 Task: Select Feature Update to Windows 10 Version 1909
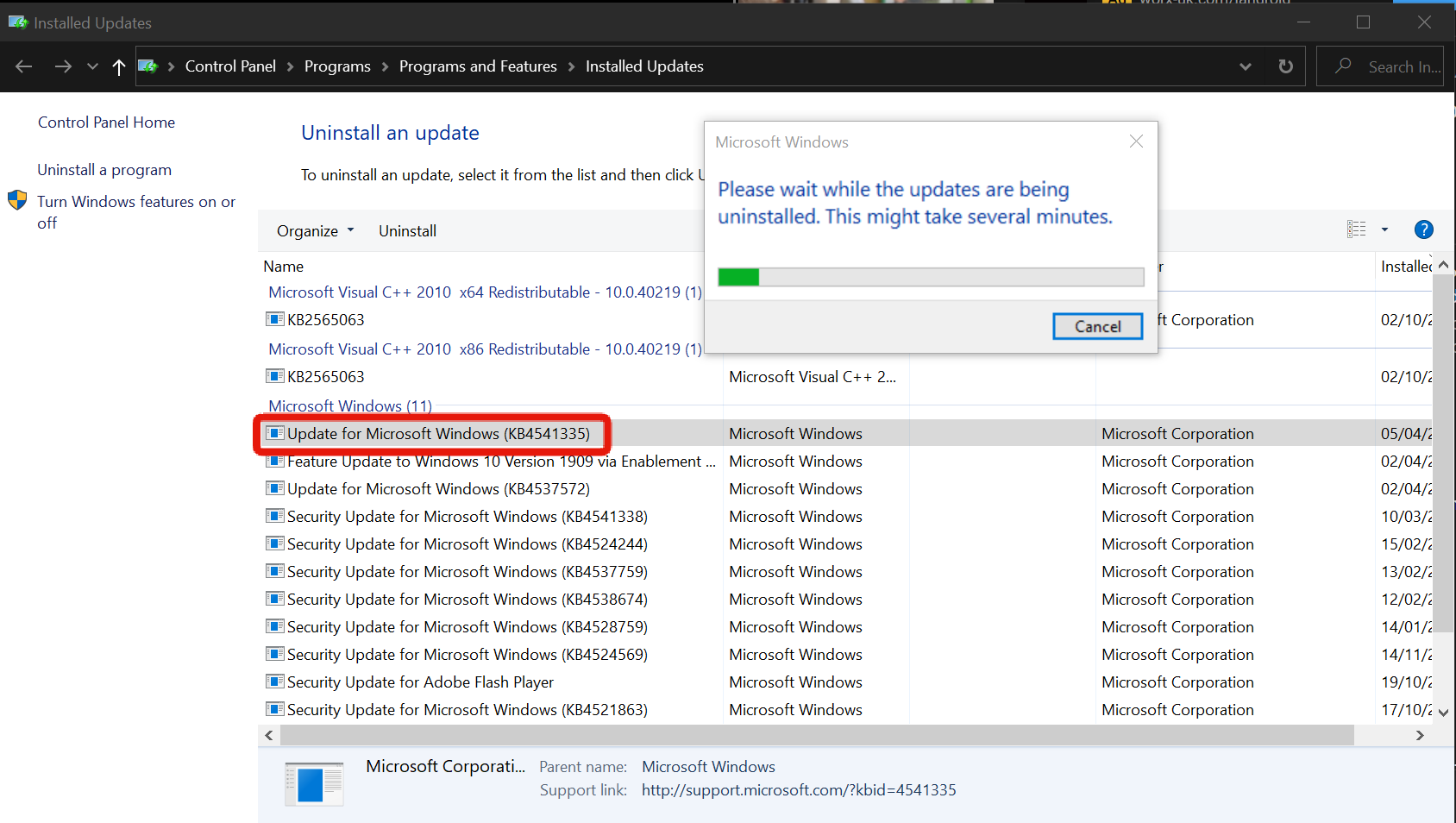[501, 462]
